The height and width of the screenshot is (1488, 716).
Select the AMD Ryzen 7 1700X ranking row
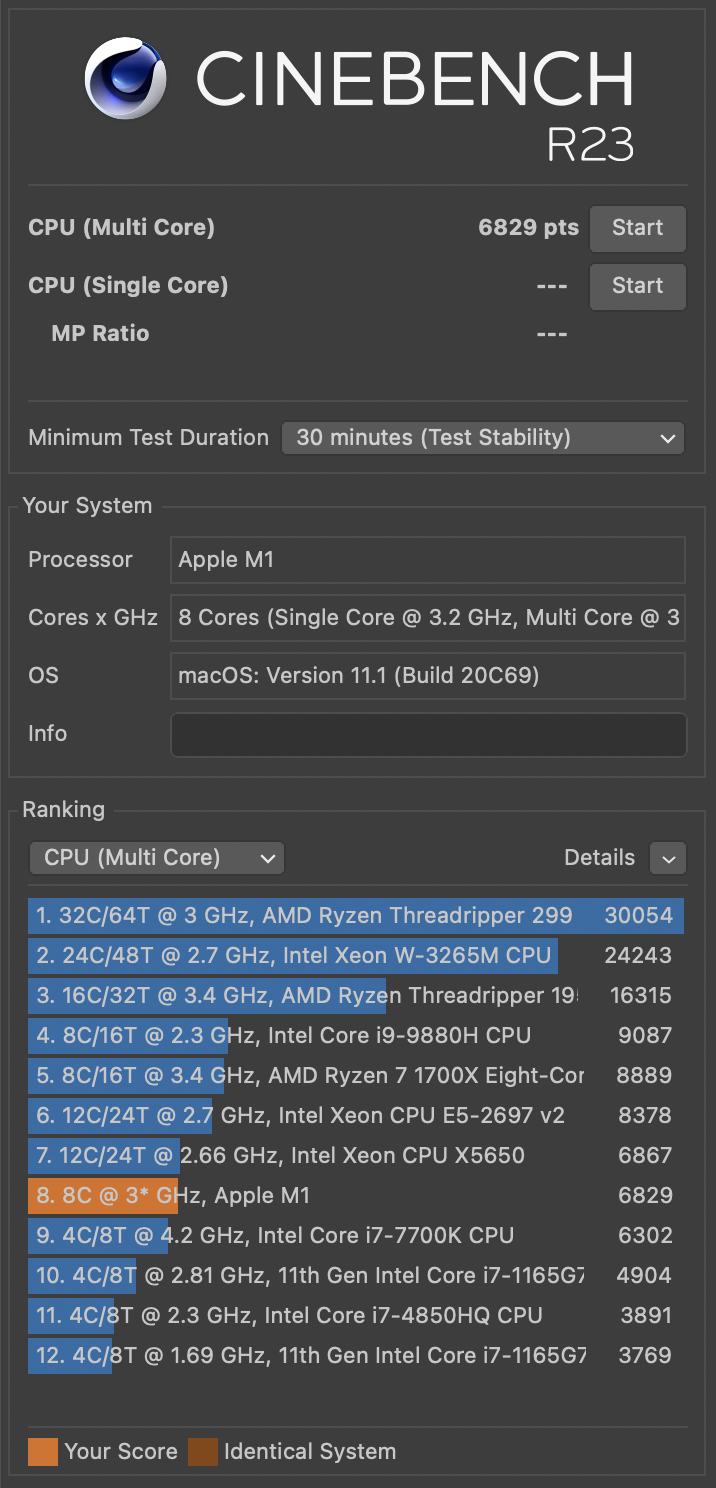pyautogui.click(x=355, y=1076)
